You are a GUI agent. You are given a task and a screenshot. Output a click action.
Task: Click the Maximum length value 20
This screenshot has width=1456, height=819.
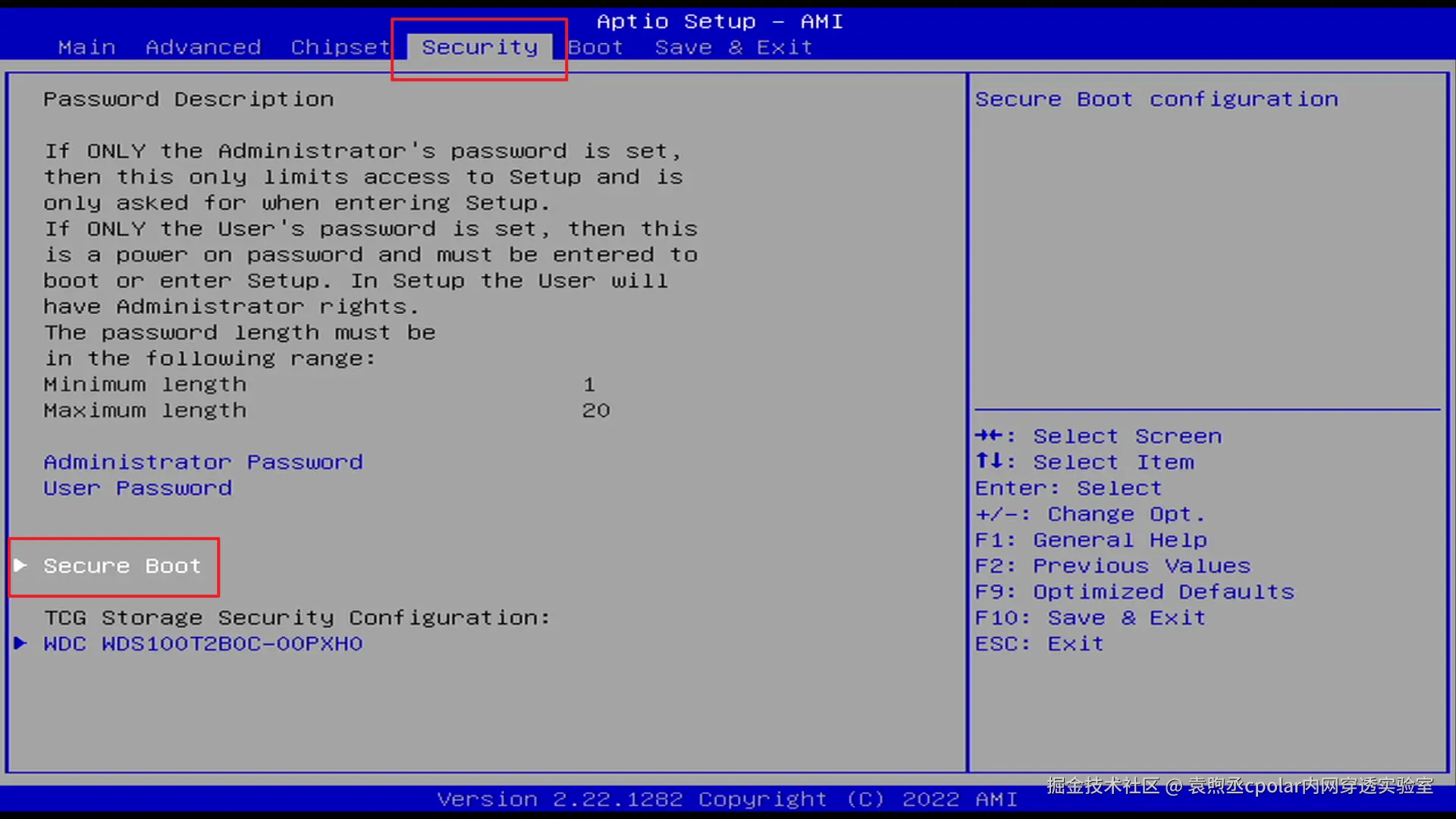596,410
